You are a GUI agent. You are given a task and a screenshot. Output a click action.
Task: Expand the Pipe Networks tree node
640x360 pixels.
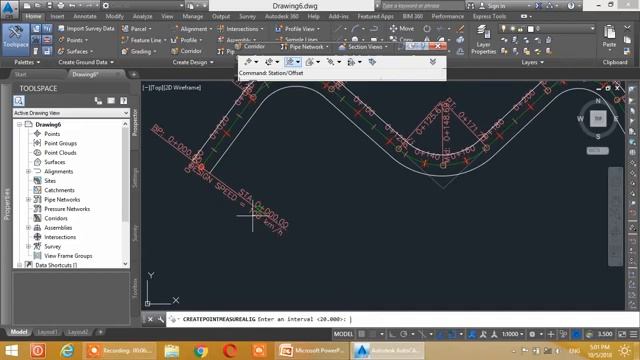coord(29,200)
